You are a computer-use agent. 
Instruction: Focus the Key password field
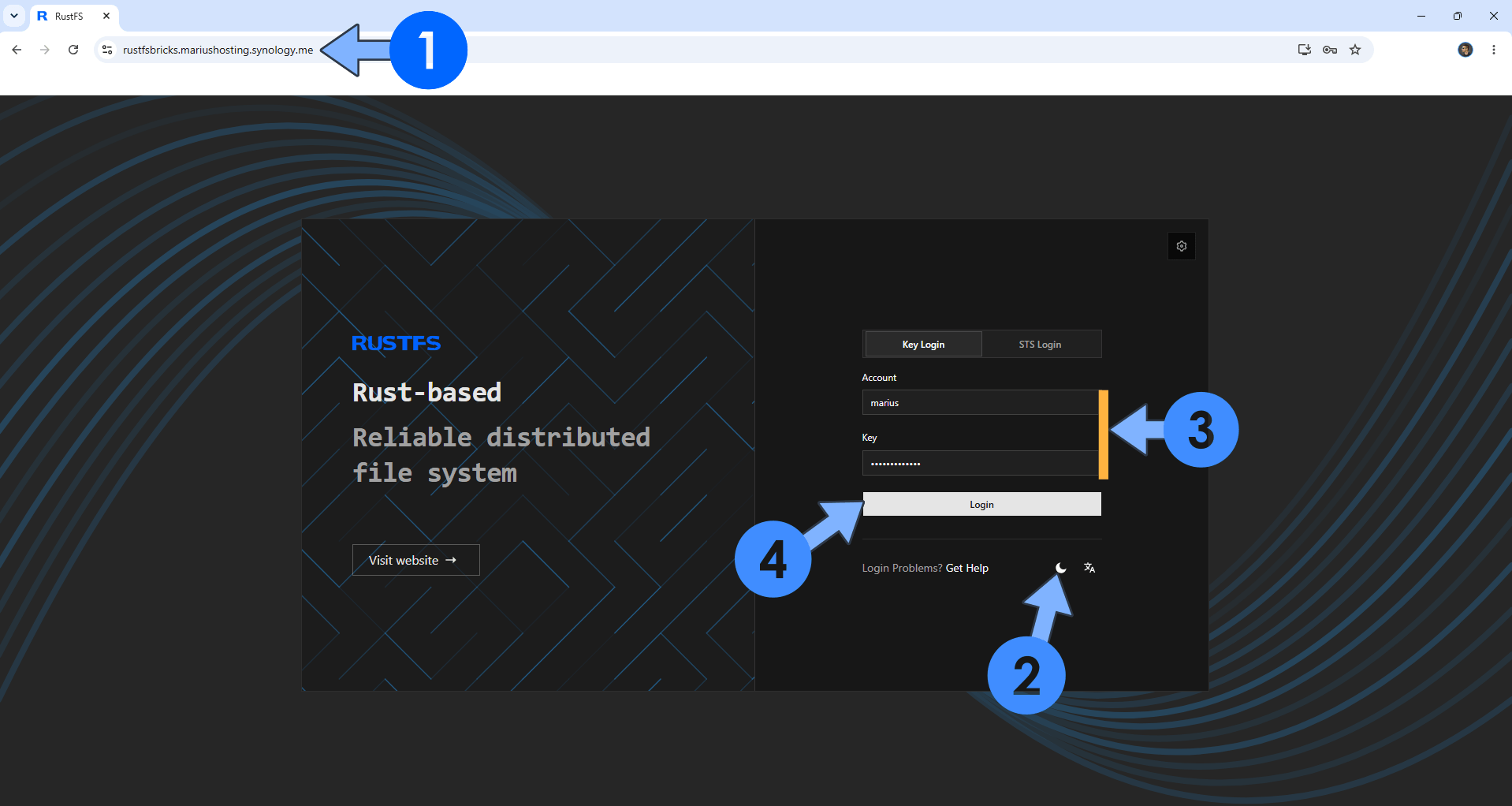click(980, 464)
